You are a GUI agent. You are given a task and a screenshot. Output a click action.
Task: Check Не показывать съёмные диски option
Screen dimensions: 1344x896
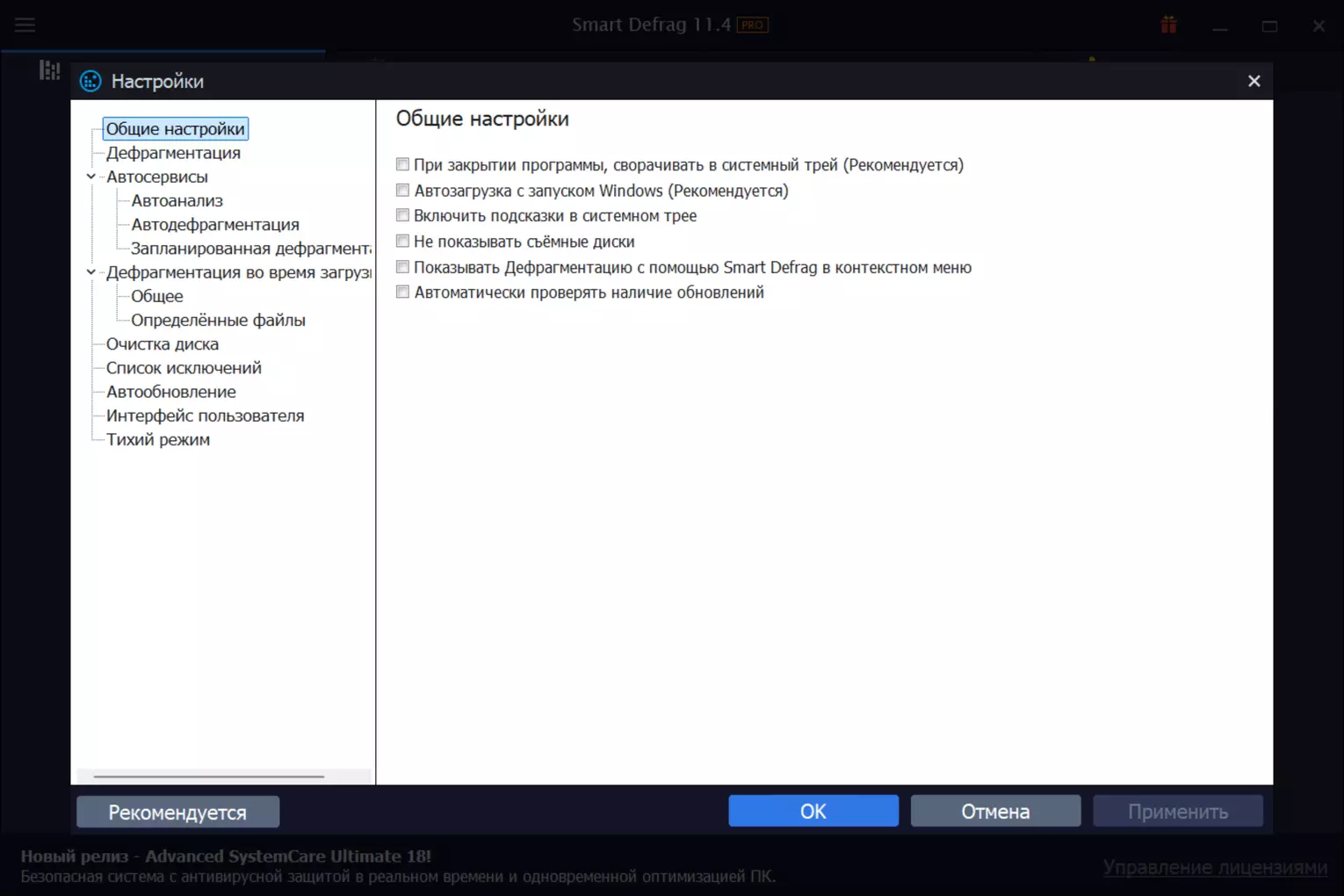pyautogui.click(x=402, y=241)
